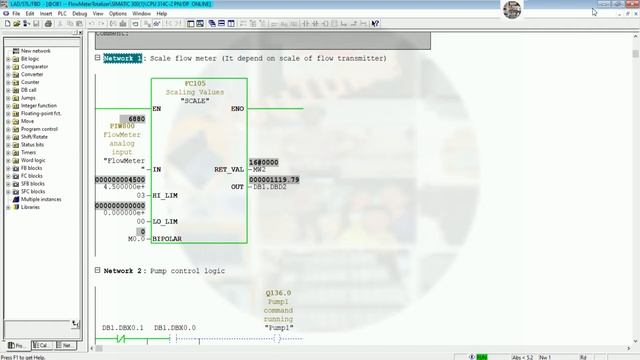640x360 pixels.
Task: Click the Network 2 title label
Action: (x=122, y=271)
